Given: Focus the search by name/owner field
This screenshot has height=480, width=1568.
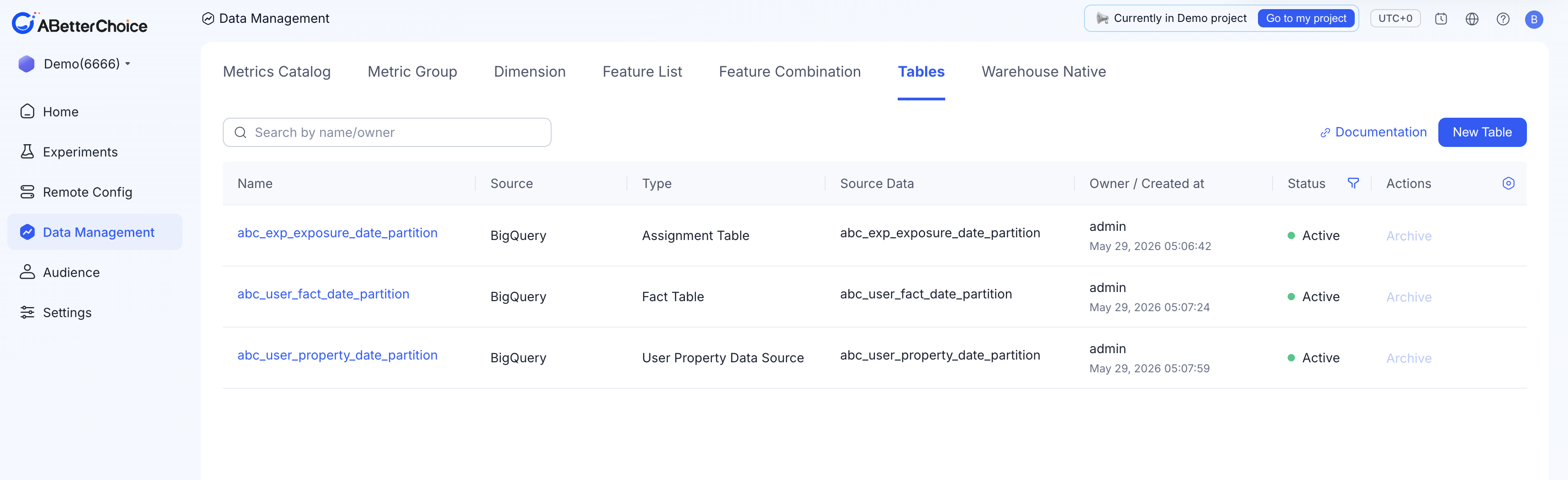Looking at the screenshot, I should click(x=387, y=133).
